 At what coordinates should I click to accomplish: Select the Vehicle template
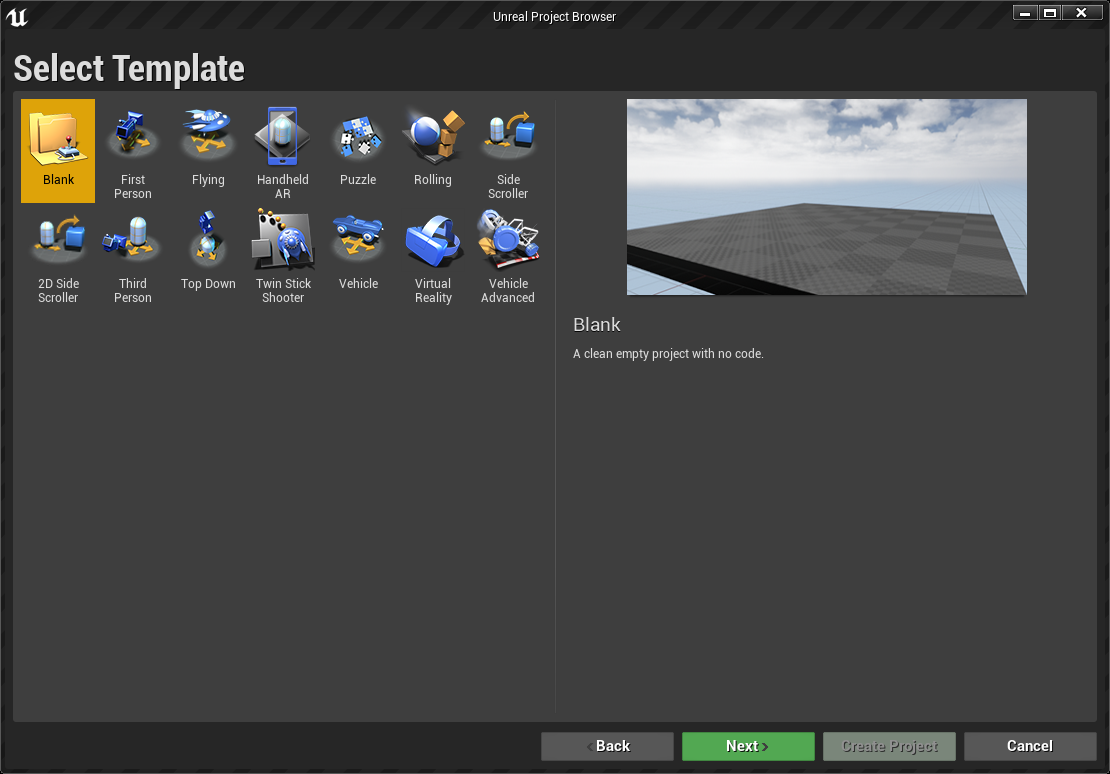point(357,255)
